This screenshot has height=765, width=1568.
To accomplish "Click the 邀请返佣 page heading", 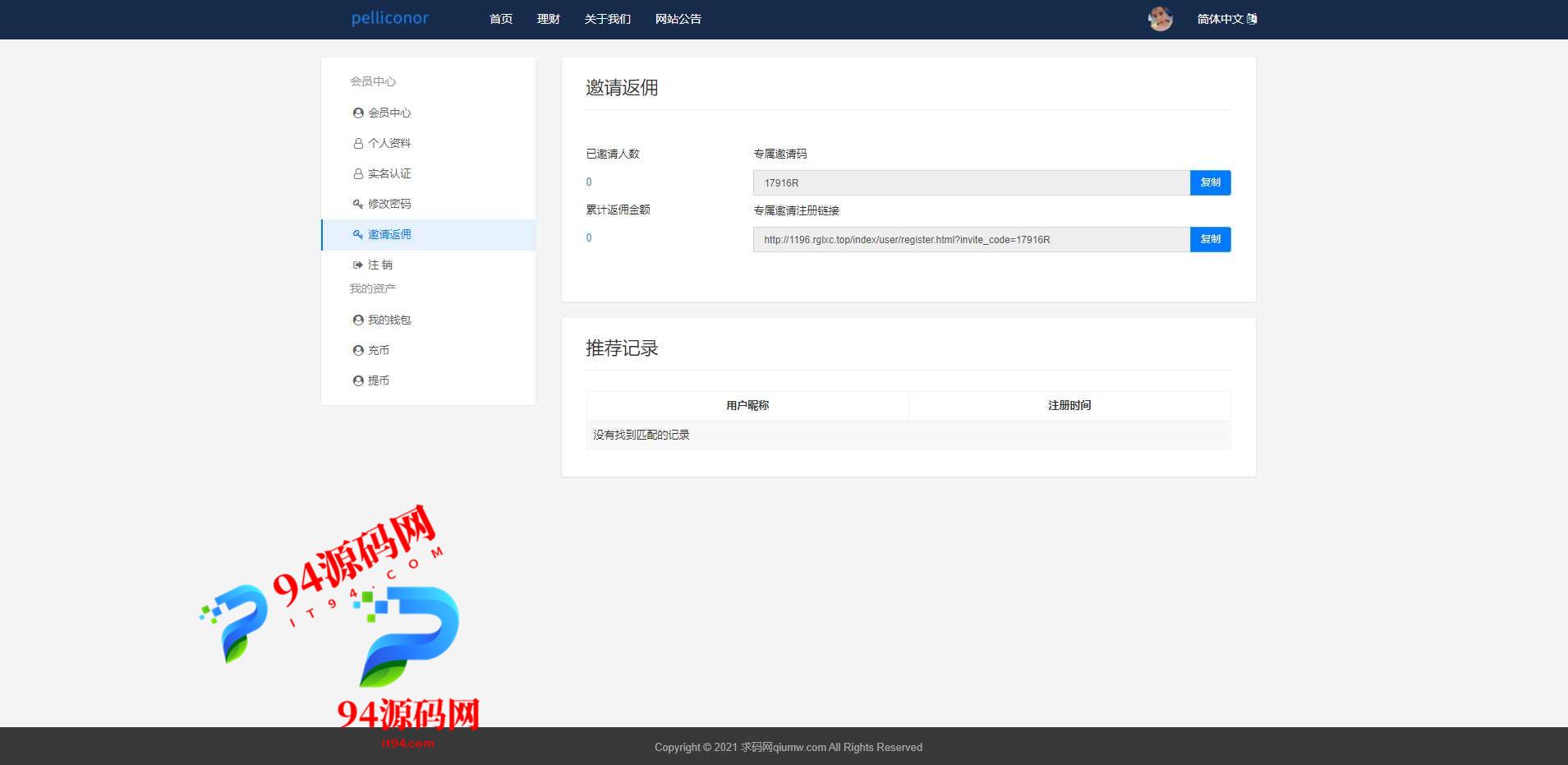I will click(x=622, y=88).
